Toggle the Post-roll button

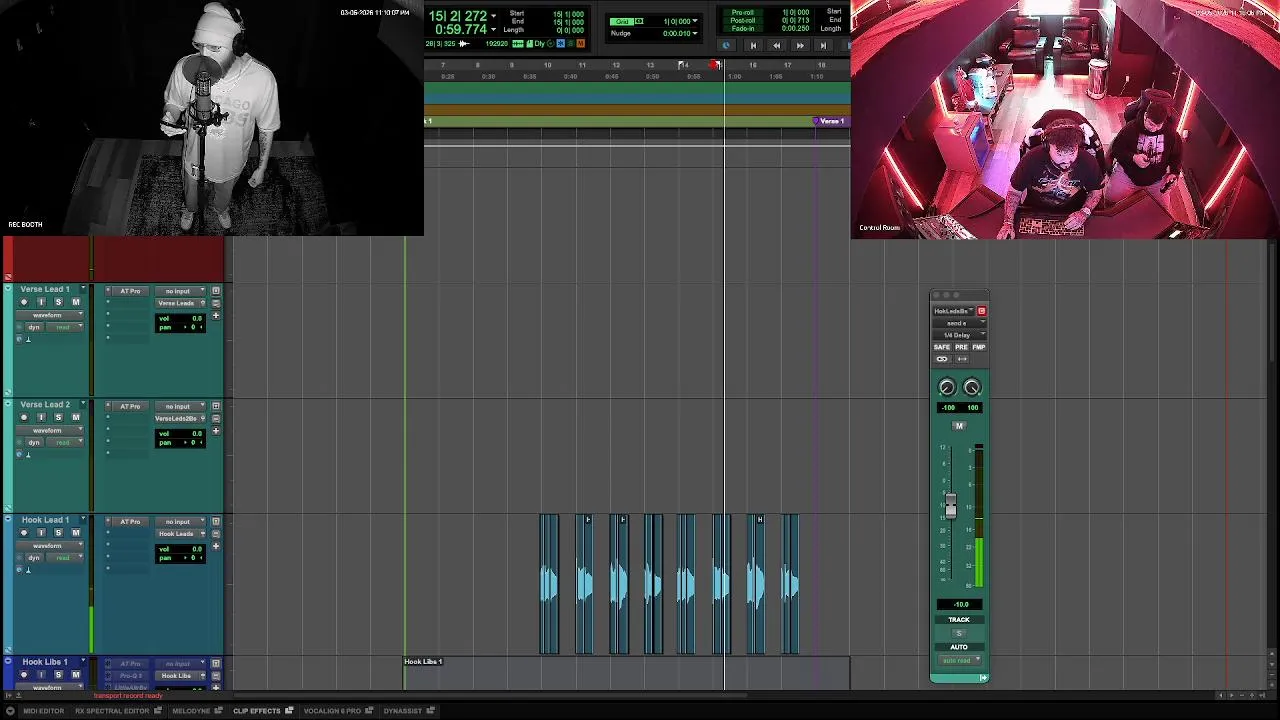(742, 20)
